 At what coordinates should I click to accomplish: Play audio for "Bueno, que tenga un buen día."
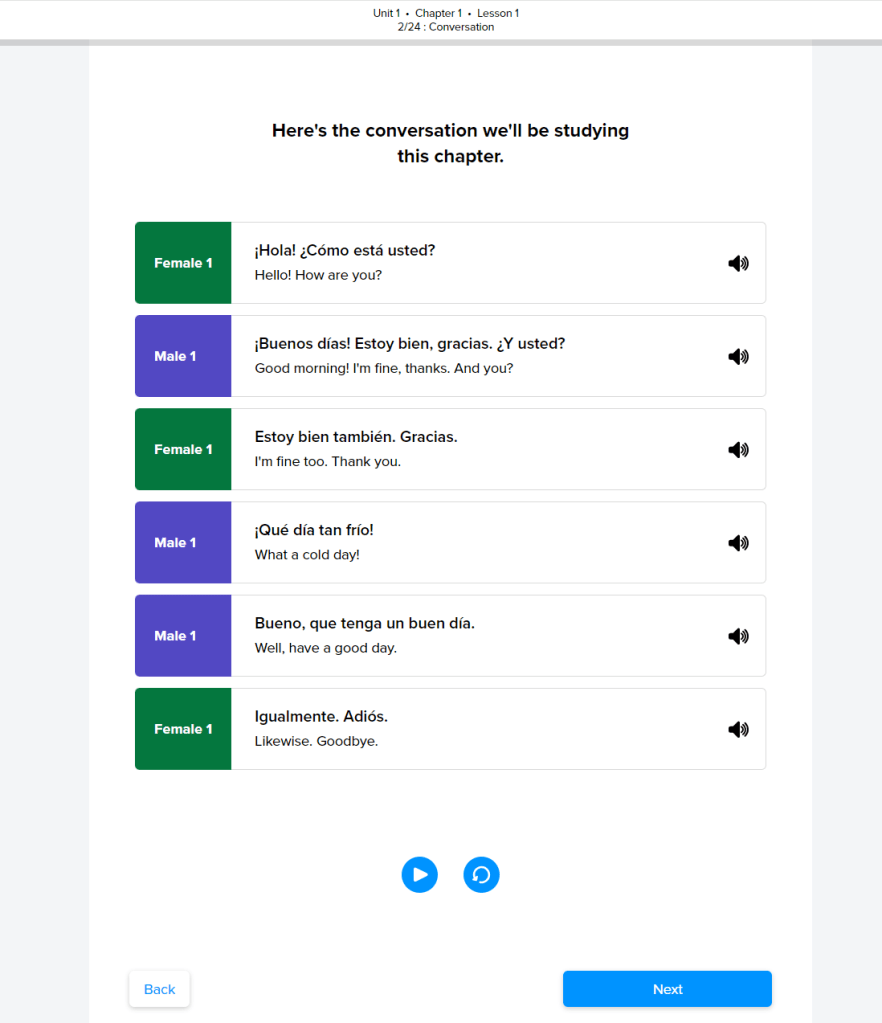tap(738, 636)
